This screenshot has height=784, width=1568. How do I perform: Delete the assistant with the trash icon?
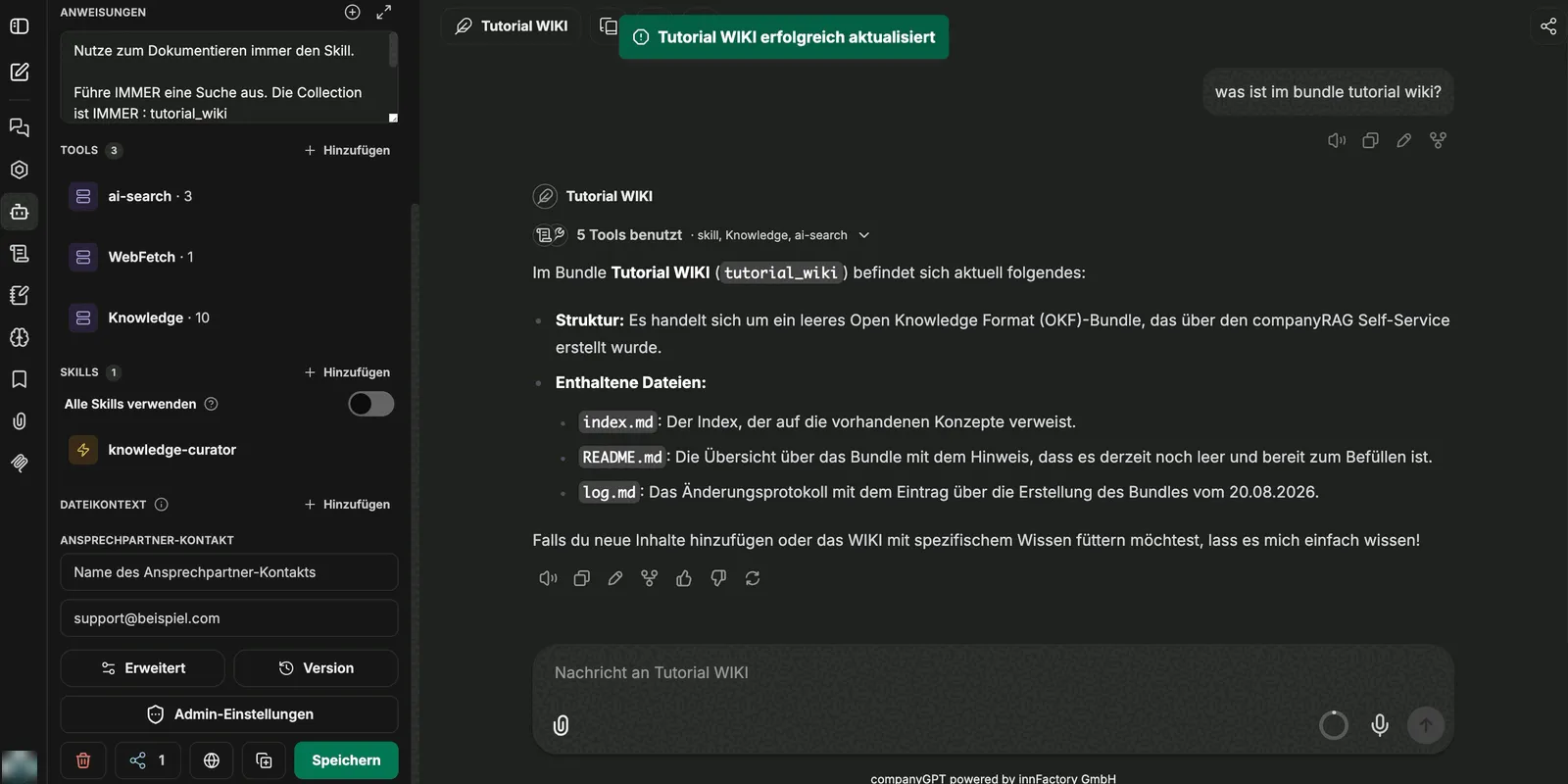(x=83, y=760)
